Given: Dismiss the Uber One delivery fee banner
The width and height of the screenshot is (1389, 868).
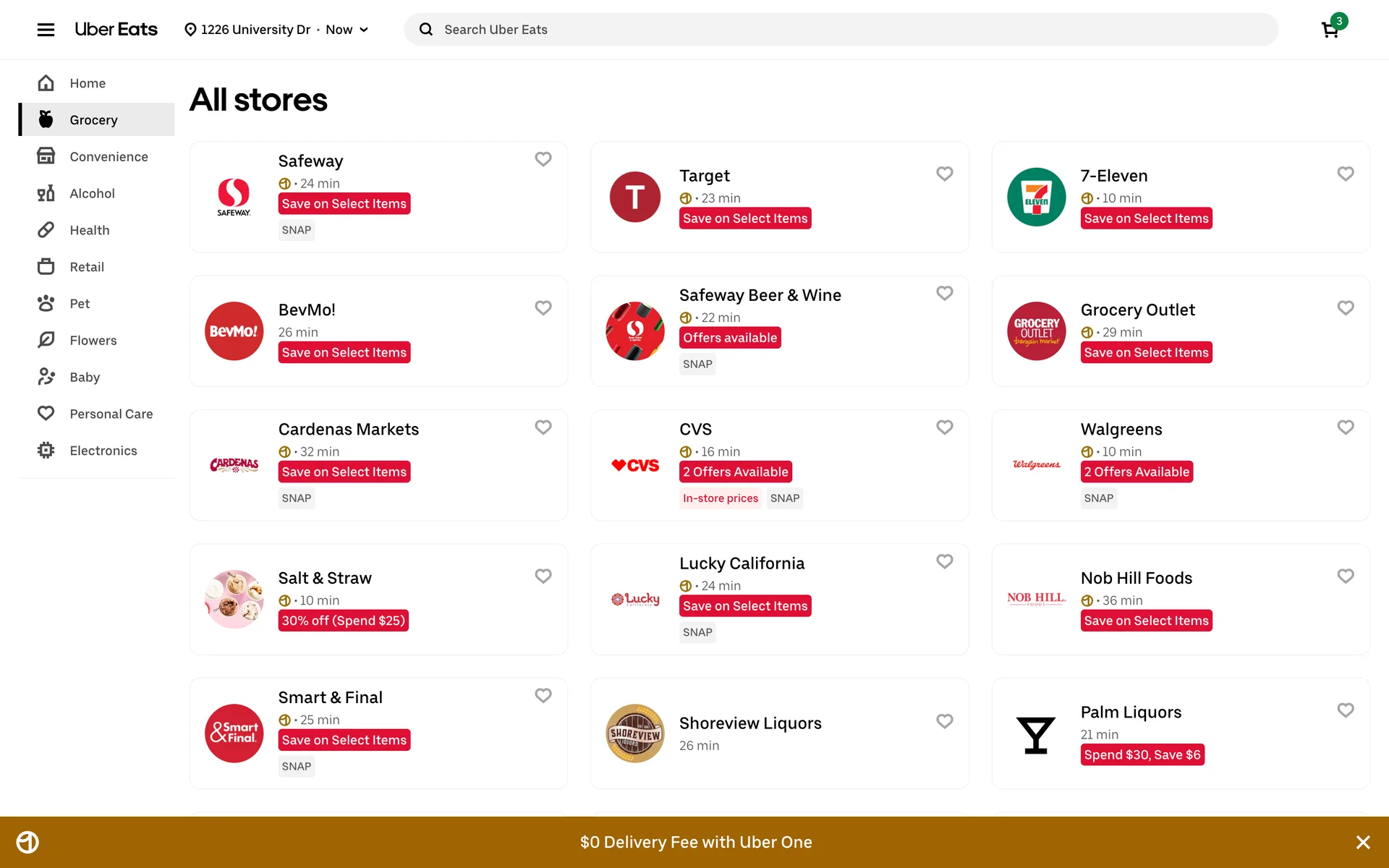Looking at the screenshot, I should pos(1363,842).
